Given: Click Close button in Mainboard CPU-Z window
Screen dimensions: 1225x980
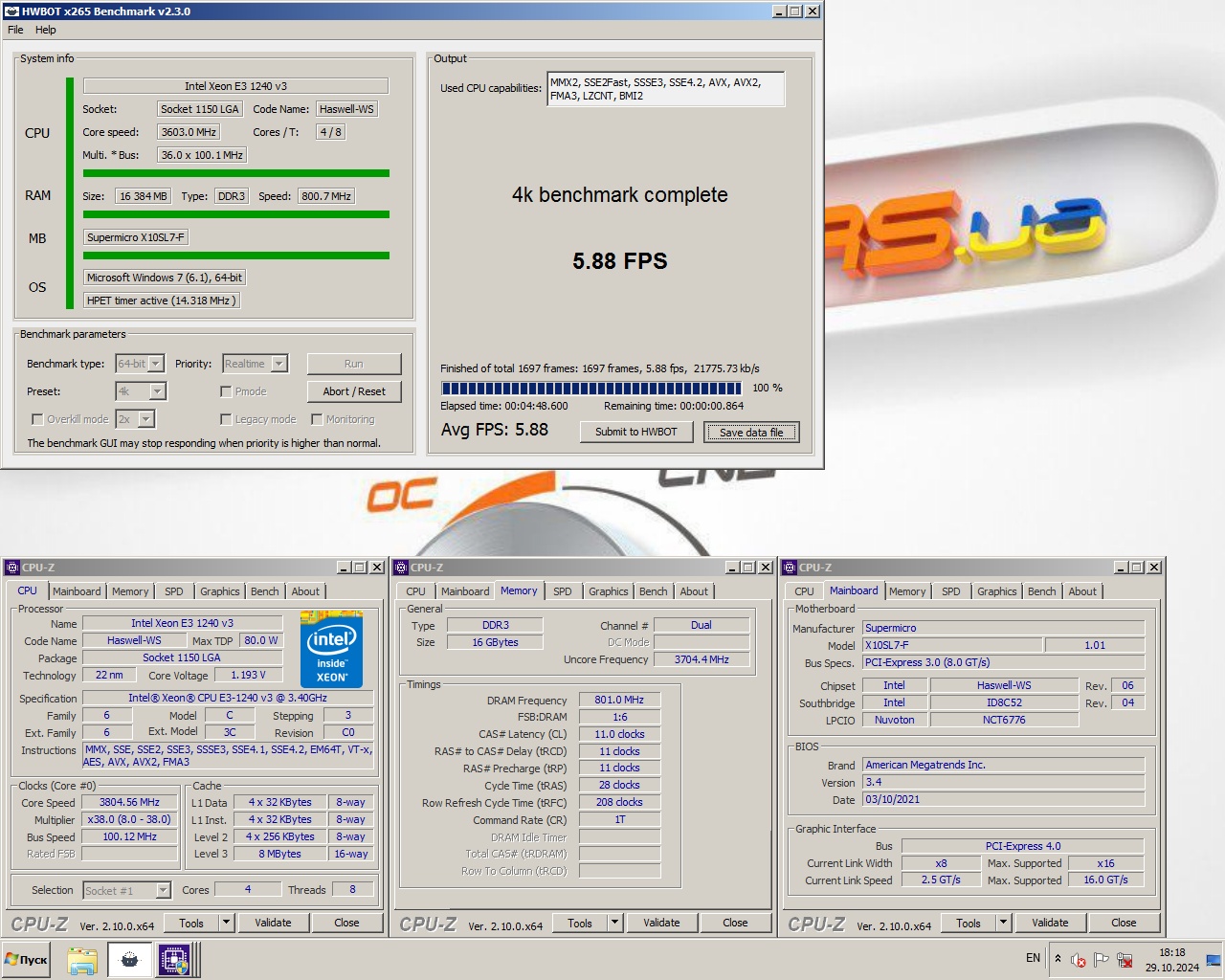Looking at the screenshot, I should 1124,924.
